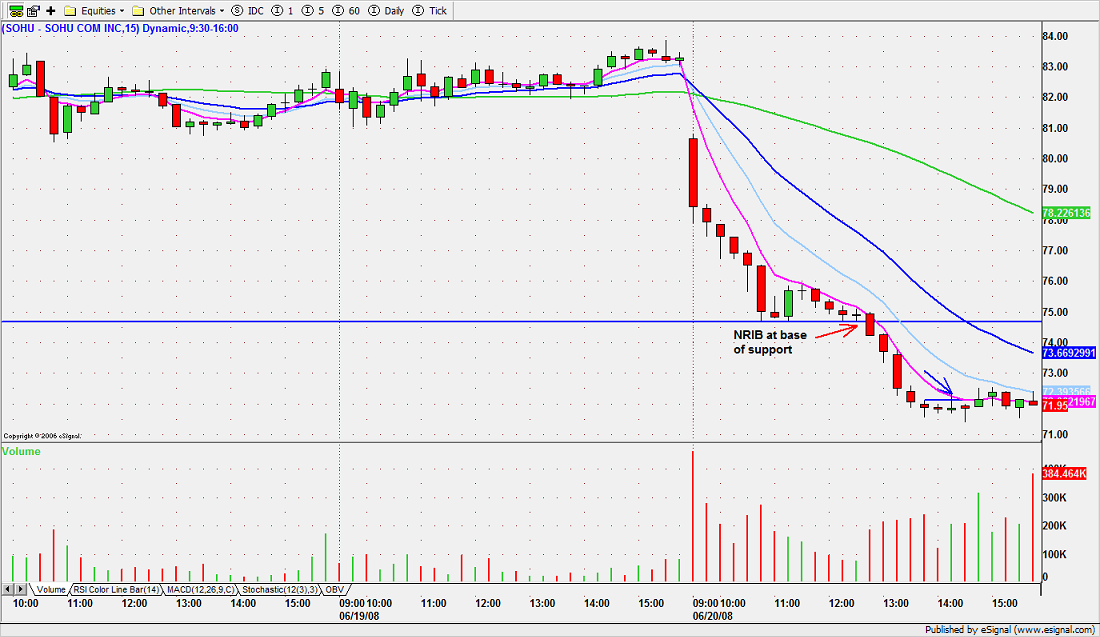This screenshot has height=637, width=1100.
Task: Switch to the Daily interval
Action: [x=387, y=11]
